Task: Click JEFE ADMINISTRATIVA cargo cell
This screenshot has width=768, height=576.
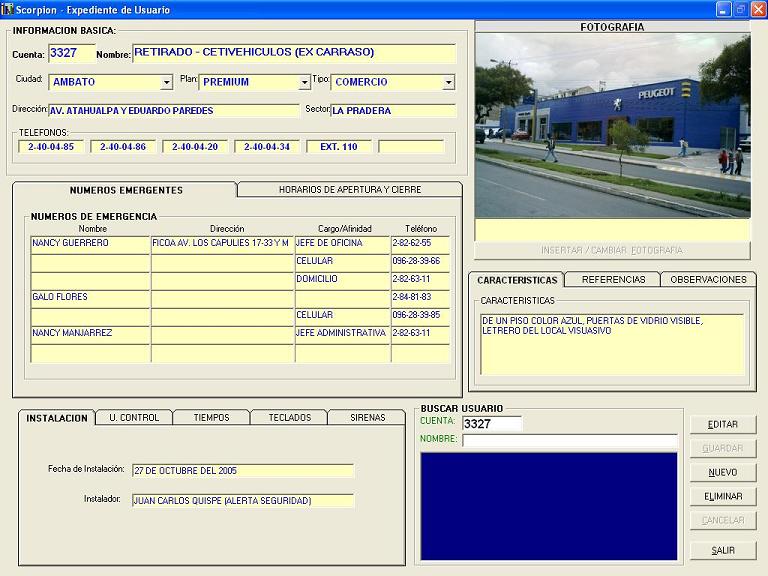Action: pyautogui.click(x=342, y=334)
